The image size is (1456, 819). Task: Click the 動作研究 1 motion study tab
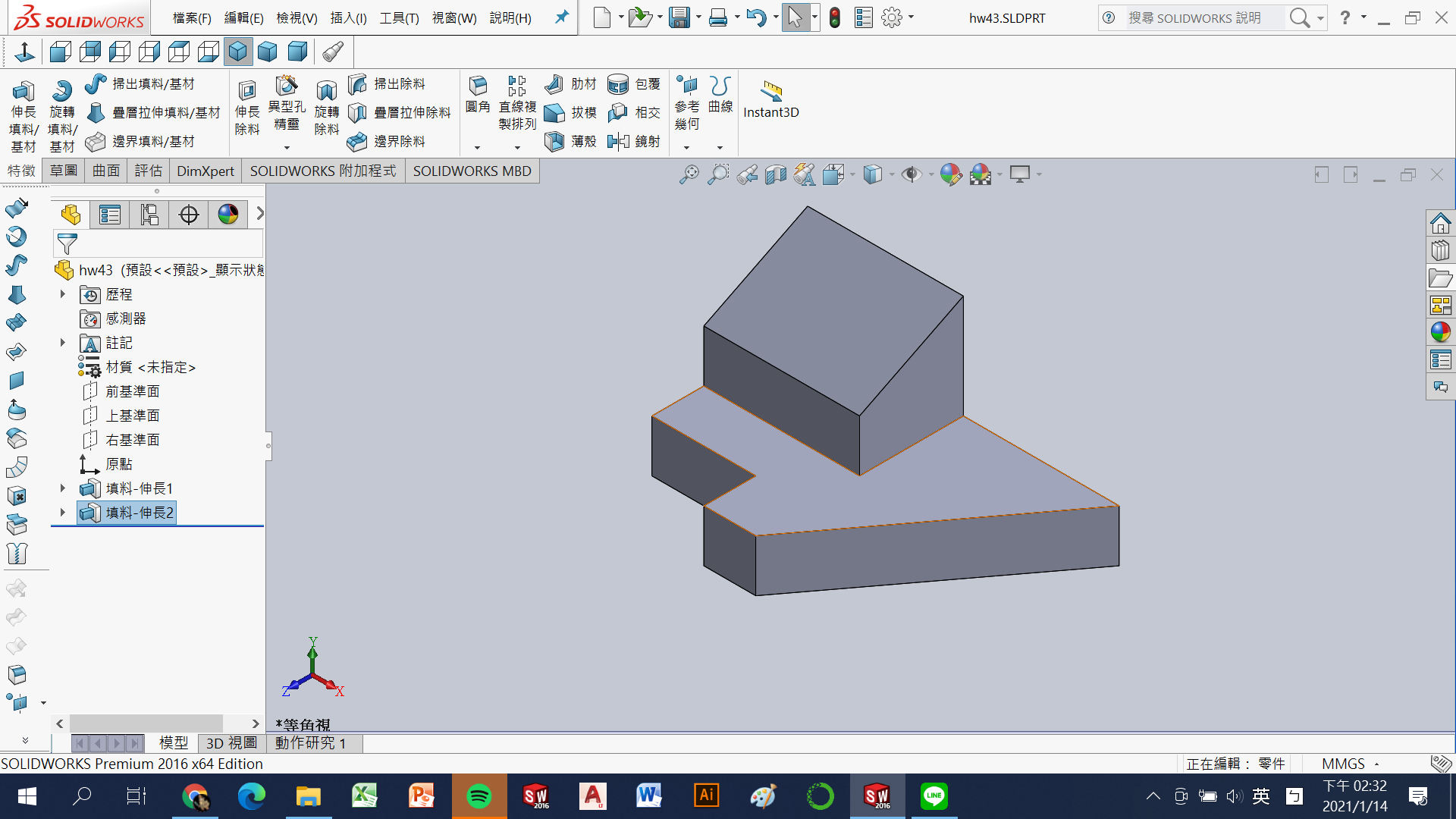tap(310, 743)
